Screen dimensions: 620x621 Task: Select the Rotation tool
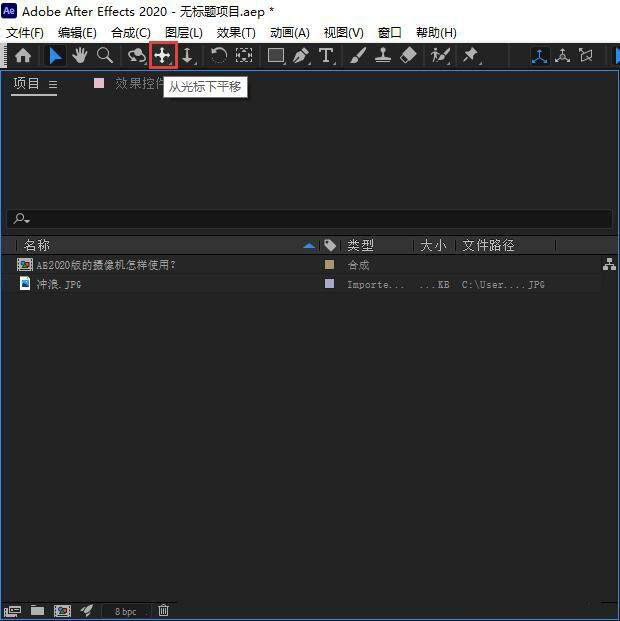218,55
